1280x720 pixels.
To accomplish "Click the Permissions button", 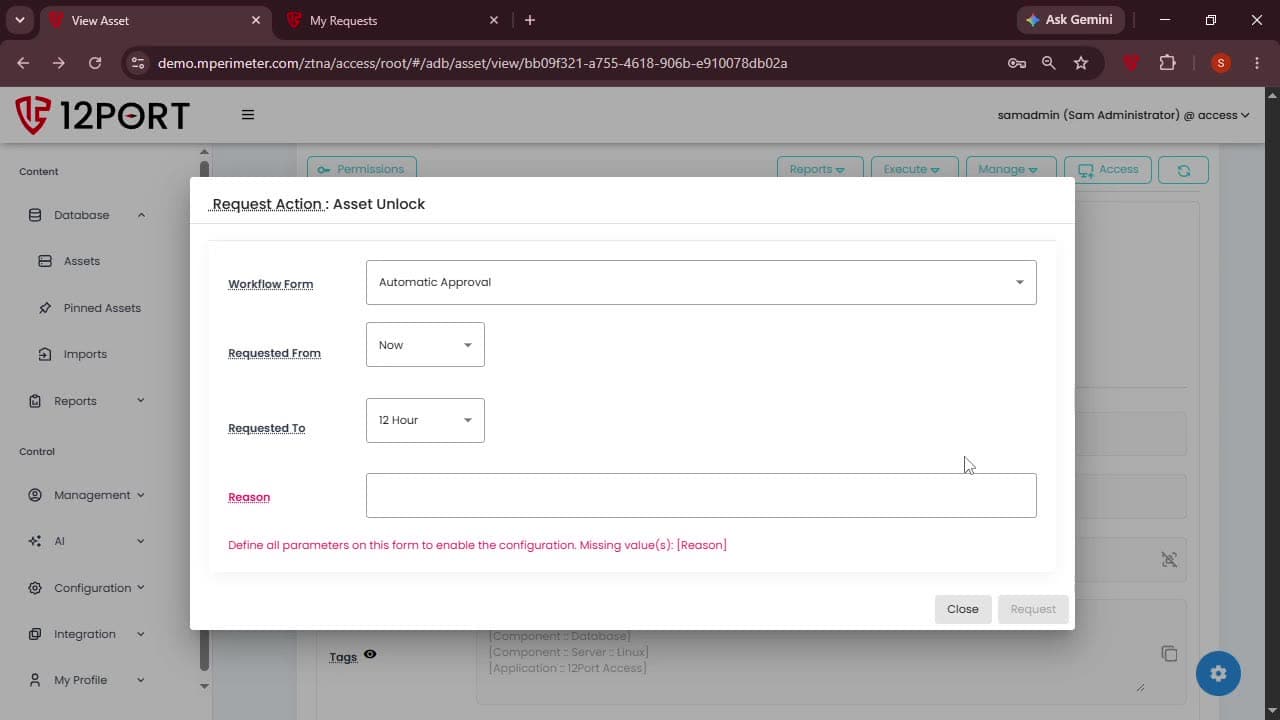I will (x=361, y=170).
